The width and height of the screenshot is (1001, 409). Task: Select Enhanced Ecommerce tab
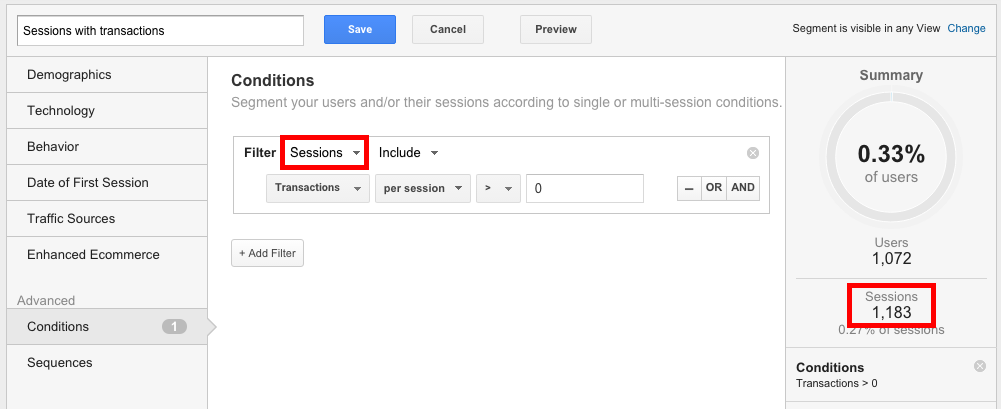93,255
